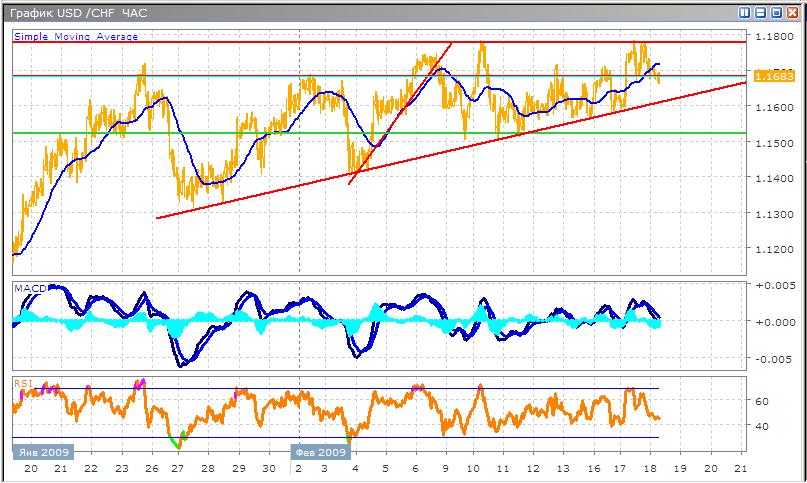Click the orange current price tag 1.1683
This screenshot has height=483, width=807.
point(775,76)
